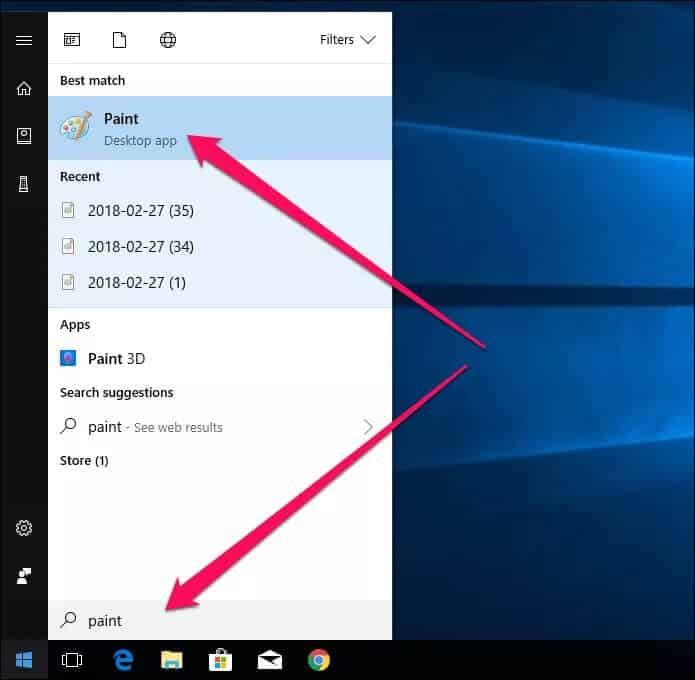Screen dimensions: 695x680
Task: Open the Notebook icon in Cortana sidebar
Action: tap(24, 136)
